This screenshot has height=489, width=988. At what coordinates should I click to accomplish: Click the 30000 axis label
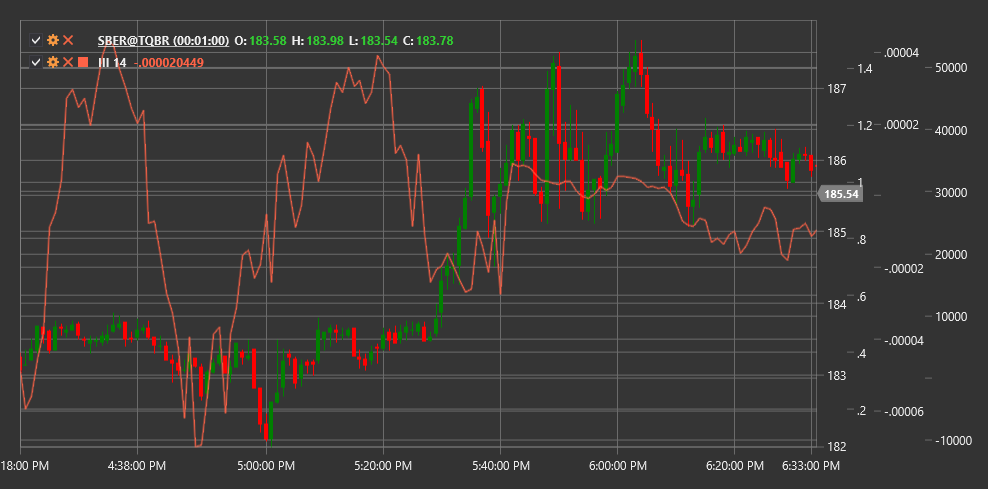click(952, 192)
